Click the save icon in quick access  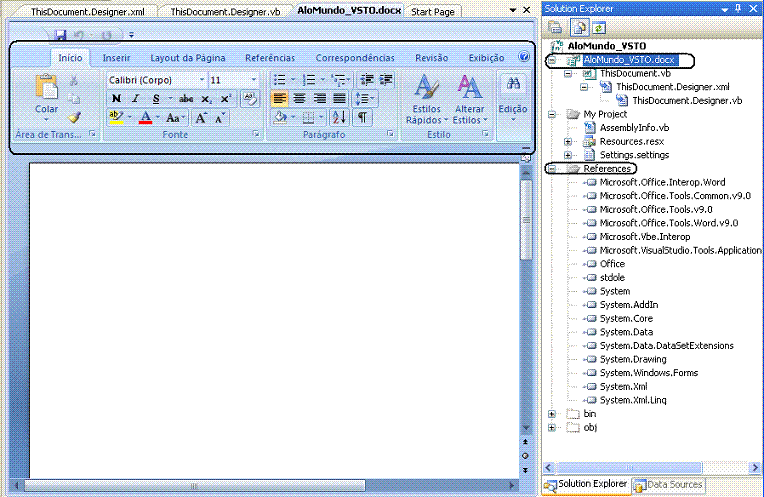60,35
